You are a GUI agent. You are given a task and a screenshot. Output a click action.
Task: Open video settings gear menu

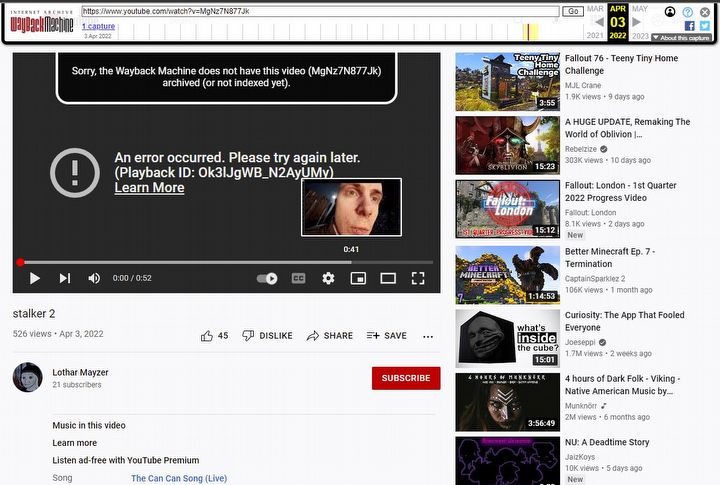tap(328, 278)
